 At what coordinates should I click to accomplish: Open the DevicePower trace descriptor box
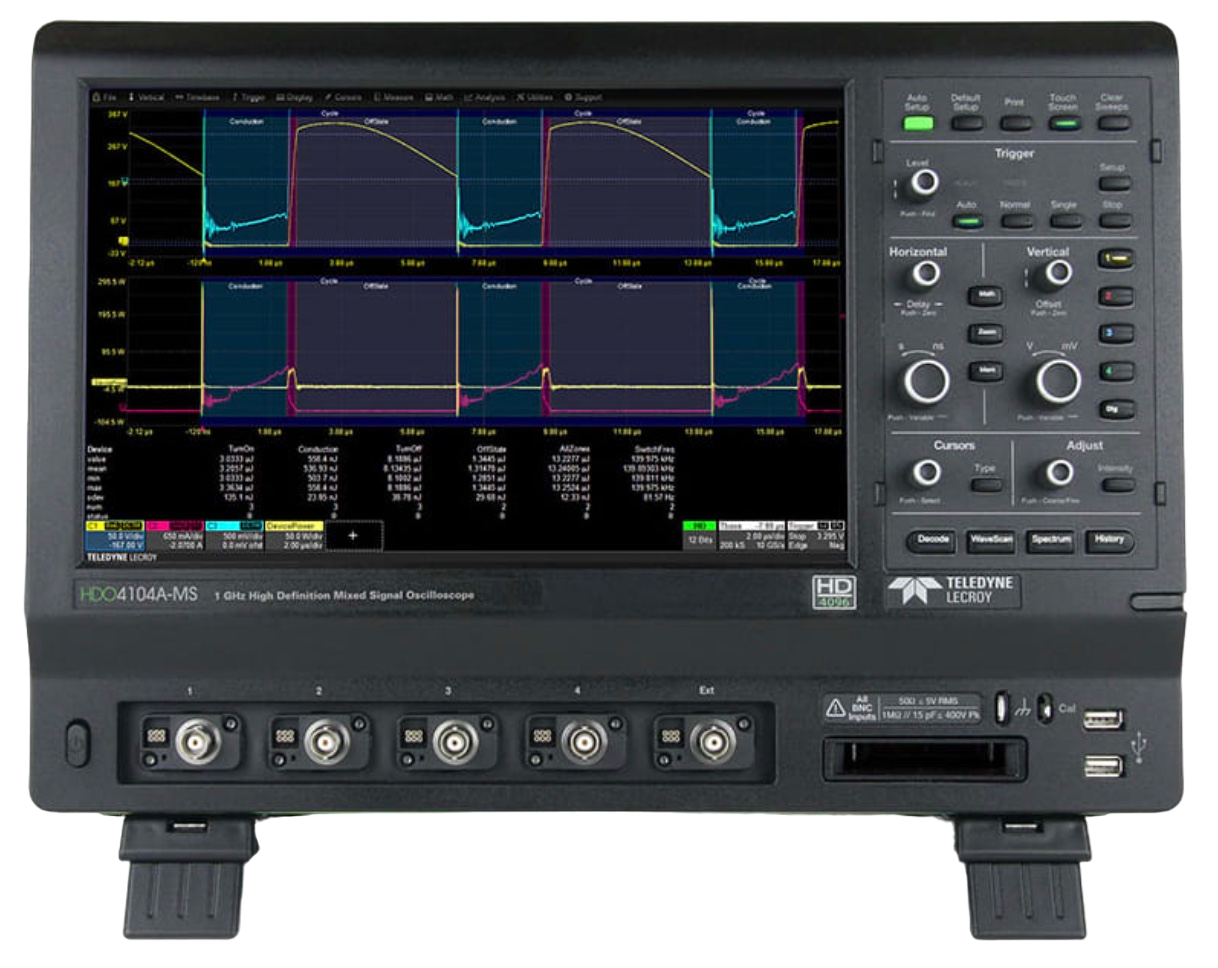[x=293, y=535]
